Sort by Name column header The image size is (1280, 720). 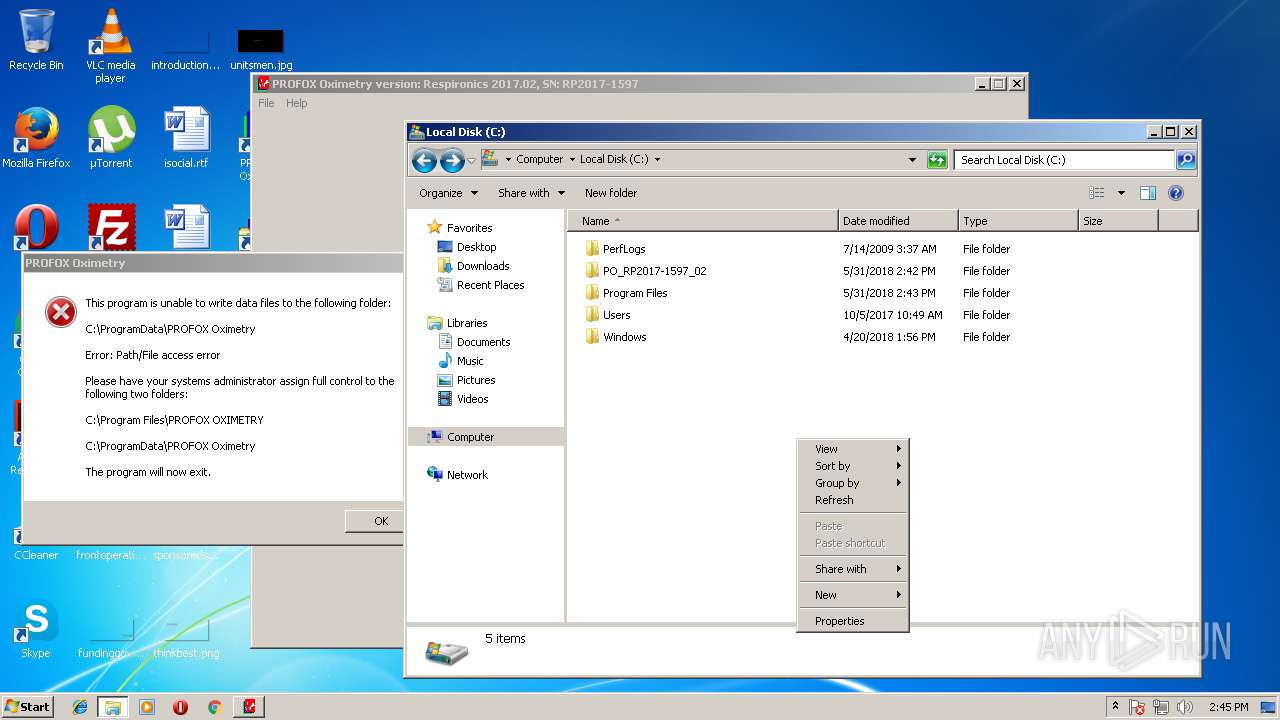(702, 221)
